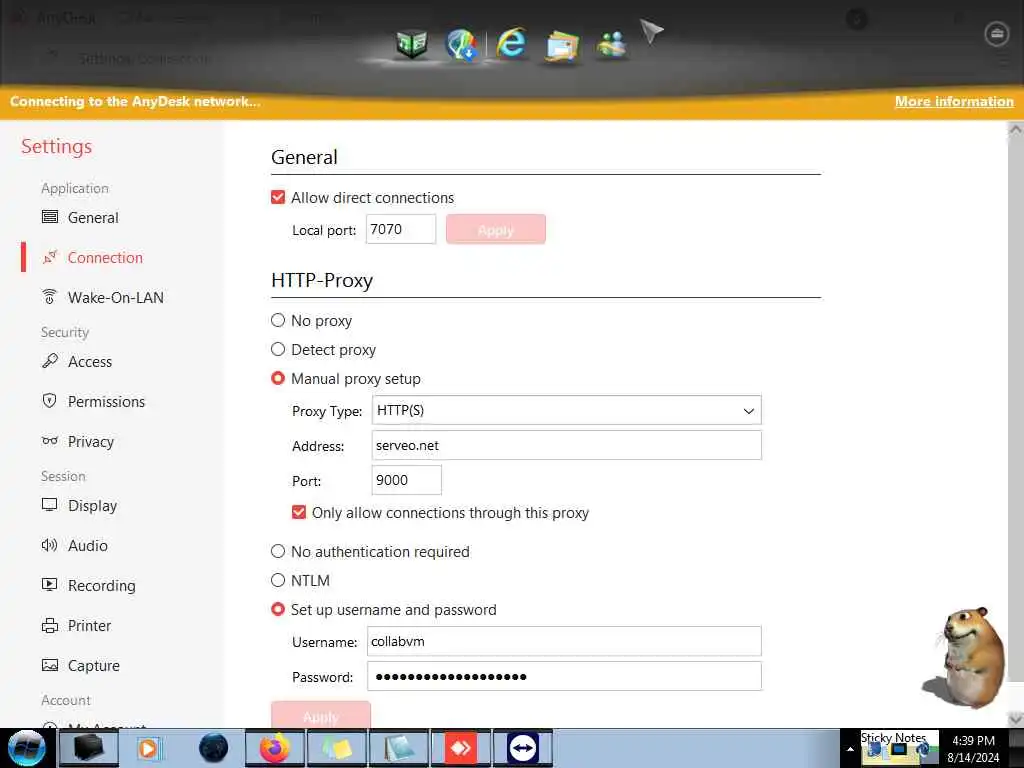Switch to AnyDesk red taskbar icon
This screenshot has width=1024, height=768.
[x=461, y=748]
